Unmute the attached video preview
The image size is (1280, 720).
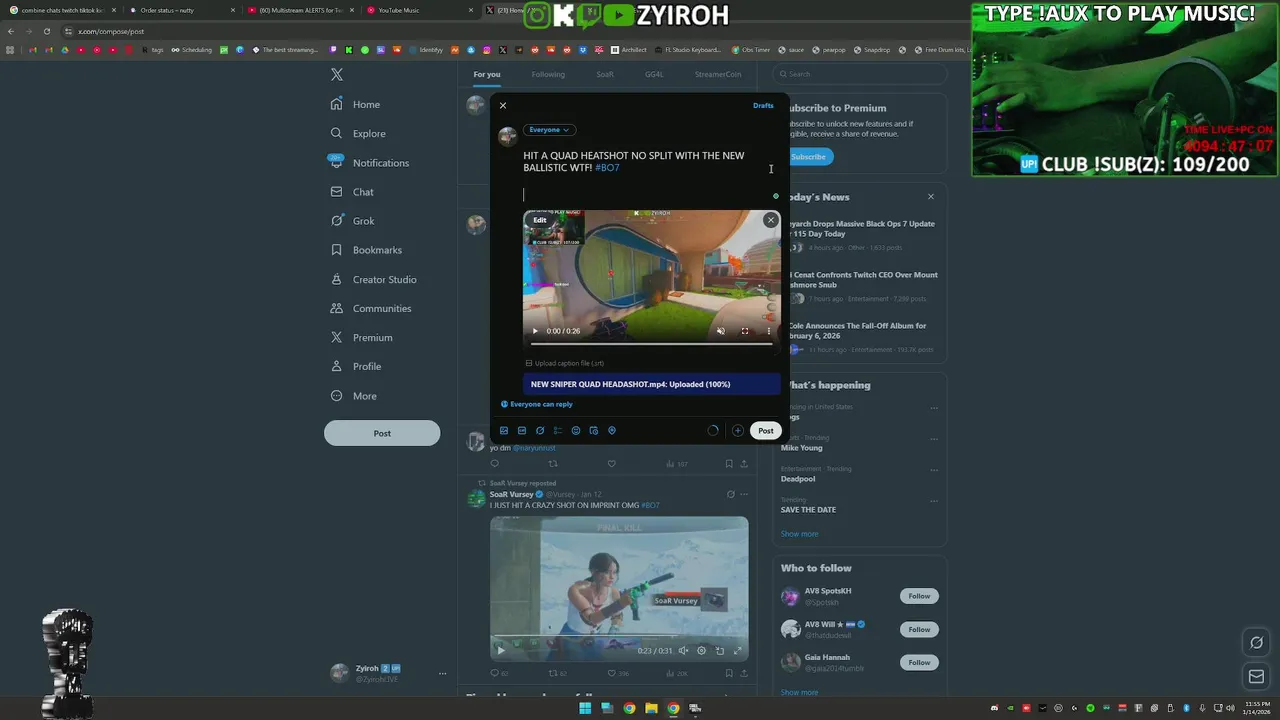[721, 331]
